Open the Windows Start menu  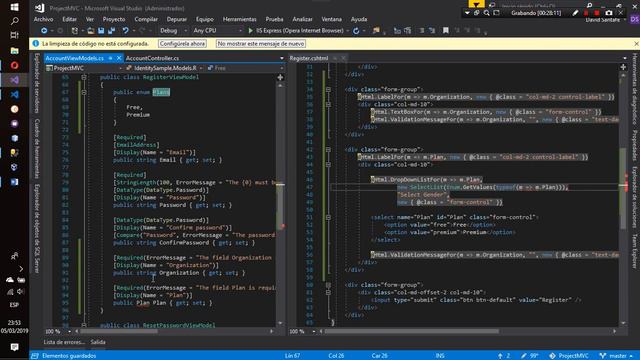pyautogui.click(x=14, y=7)
